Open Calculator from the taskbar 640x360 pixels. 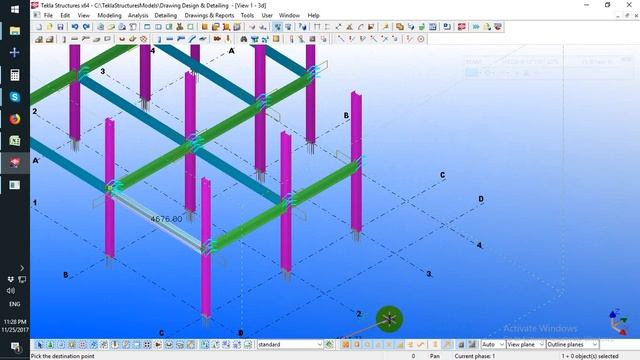pos(15,75)
